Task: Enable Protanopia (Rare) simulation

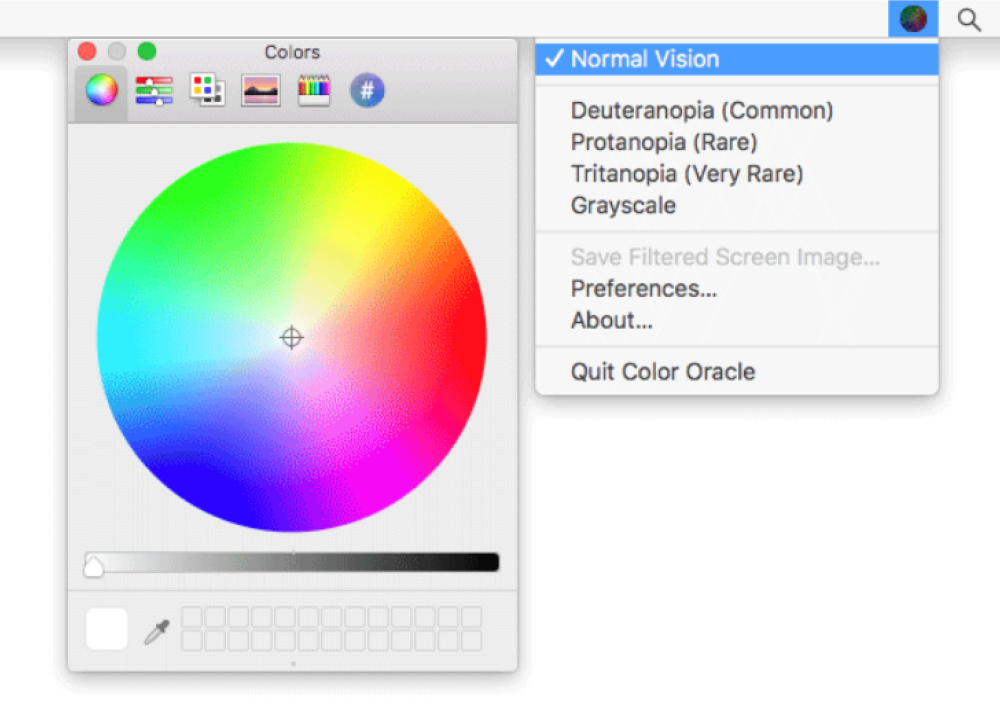Action: [664, 142]
